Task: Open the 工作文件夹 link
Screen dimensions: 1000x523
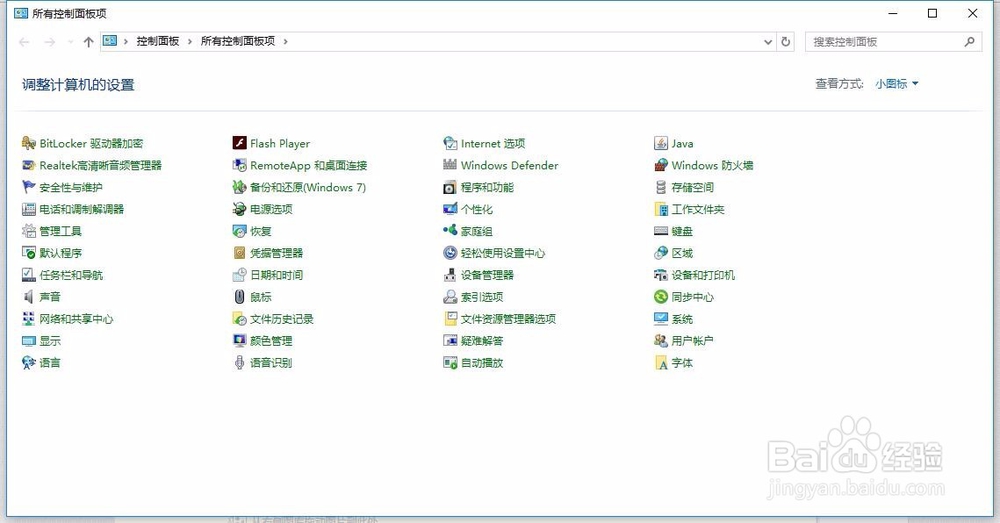Action: coord(698,209)
